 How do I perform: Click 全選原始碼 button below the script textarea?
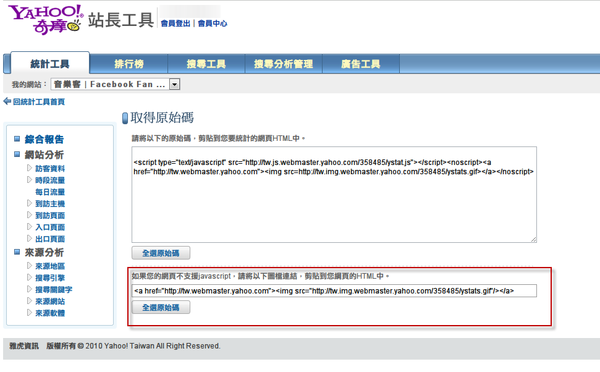coord(161,253)
